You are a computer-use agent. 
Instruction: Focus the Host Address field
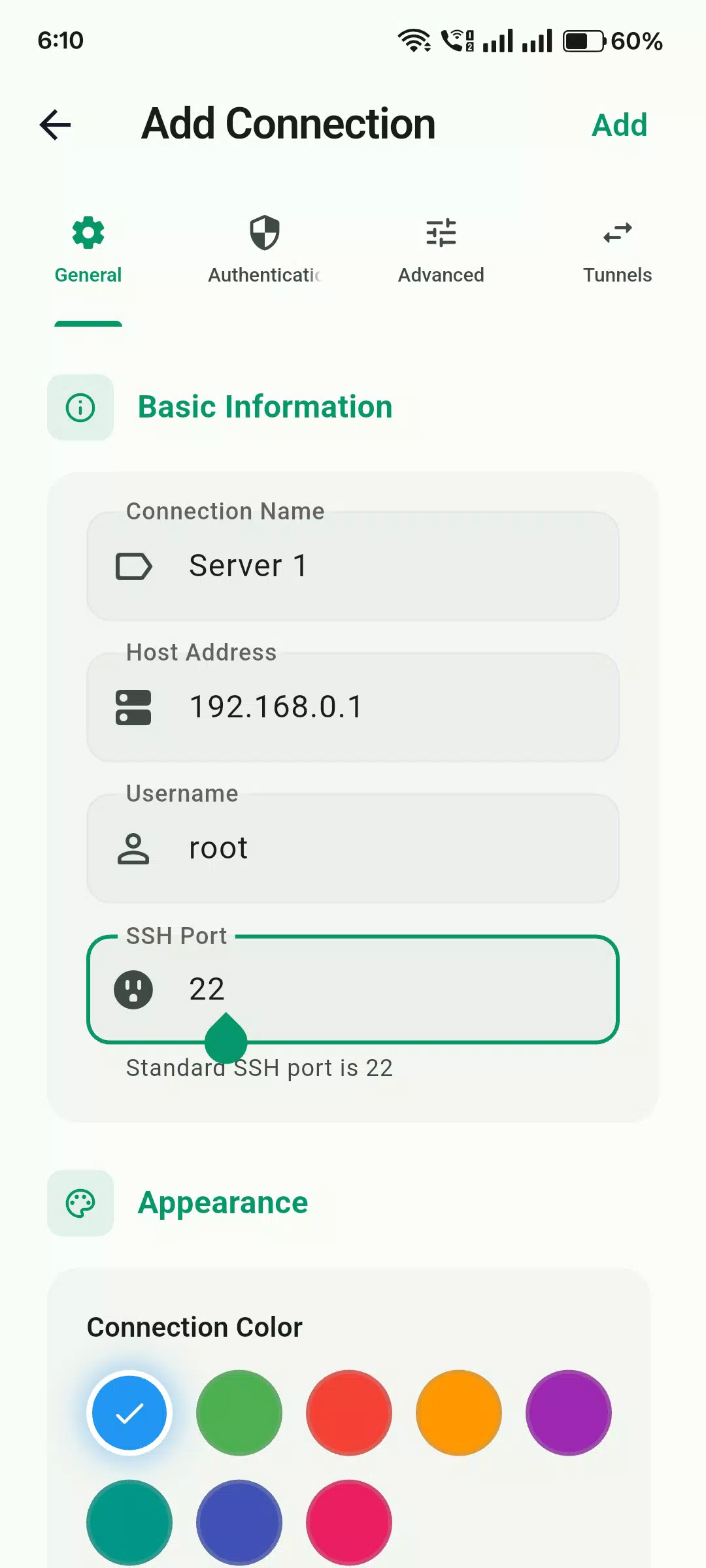coord(353,707)
